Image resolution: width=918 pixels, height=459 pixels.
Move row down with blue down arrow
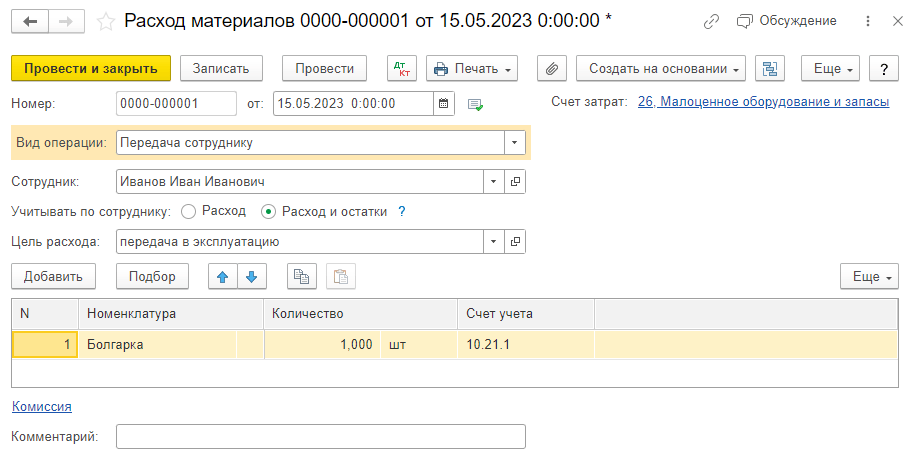pos(252,277)
